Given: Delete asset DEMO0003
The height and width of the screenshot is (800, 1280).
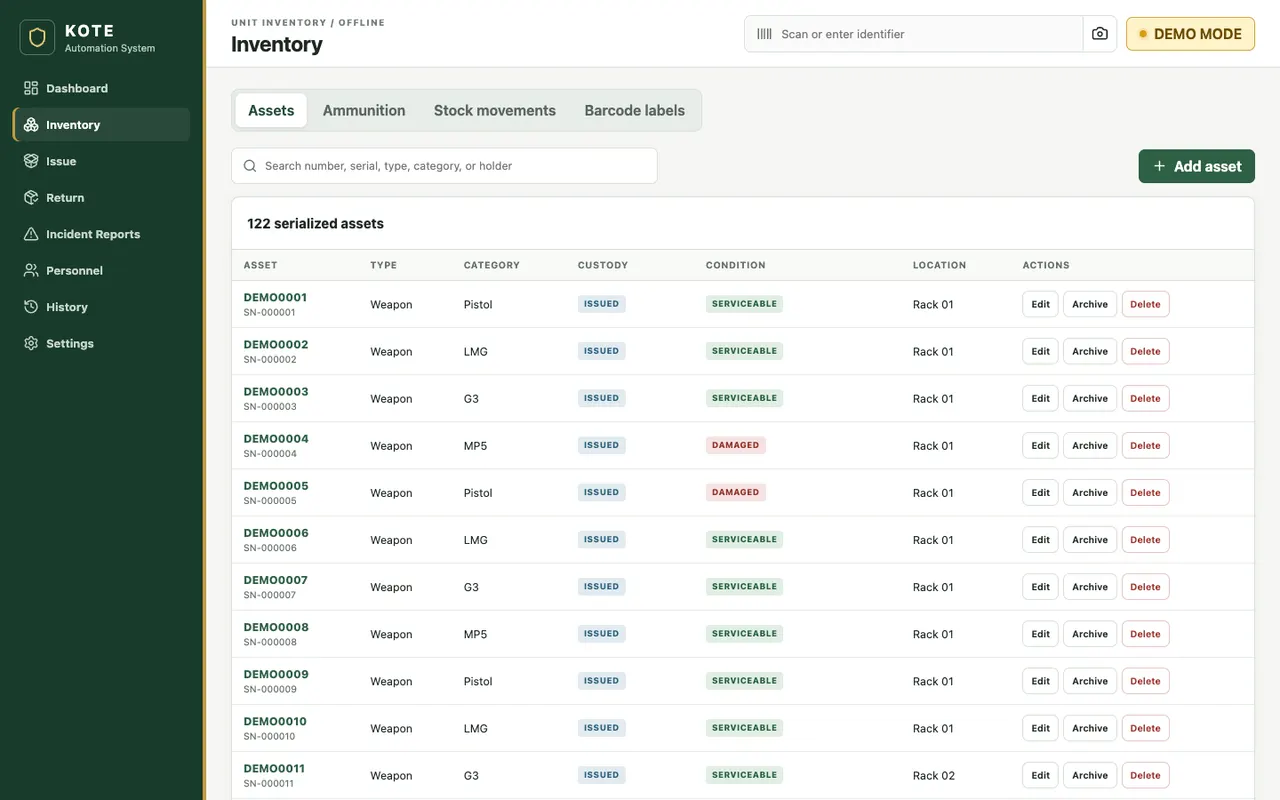Looking at the screenshot, I should coord(1145,398).
